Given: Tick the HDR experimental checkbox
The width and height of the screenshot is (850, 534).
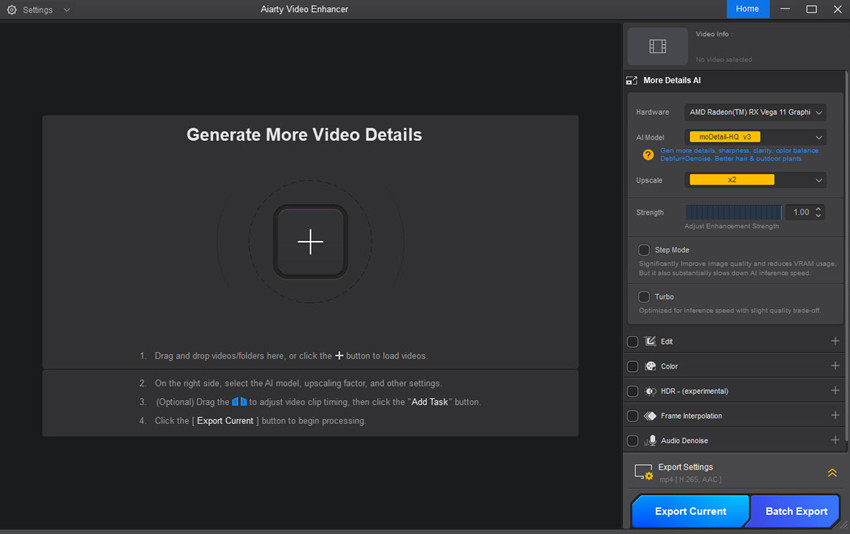Looking at the screenshot, I should 633,391.
